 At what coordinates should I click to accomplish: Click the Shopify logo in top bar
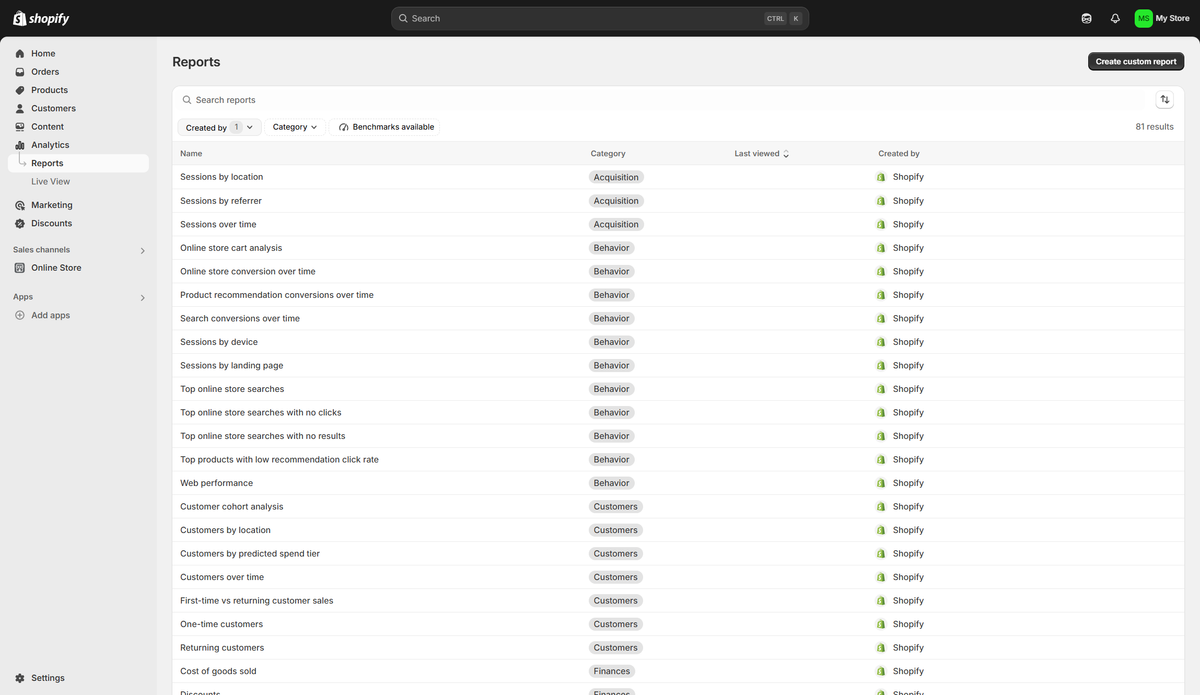click(x=40, y=18)
